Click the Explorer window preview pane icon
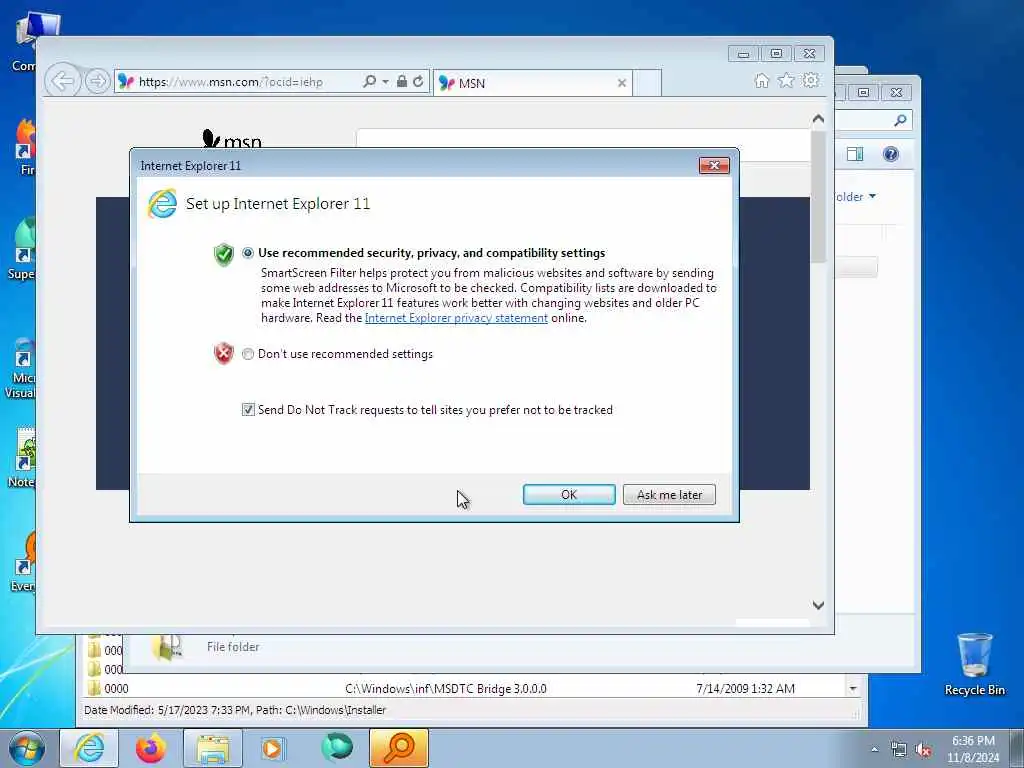 click(855, 154)
